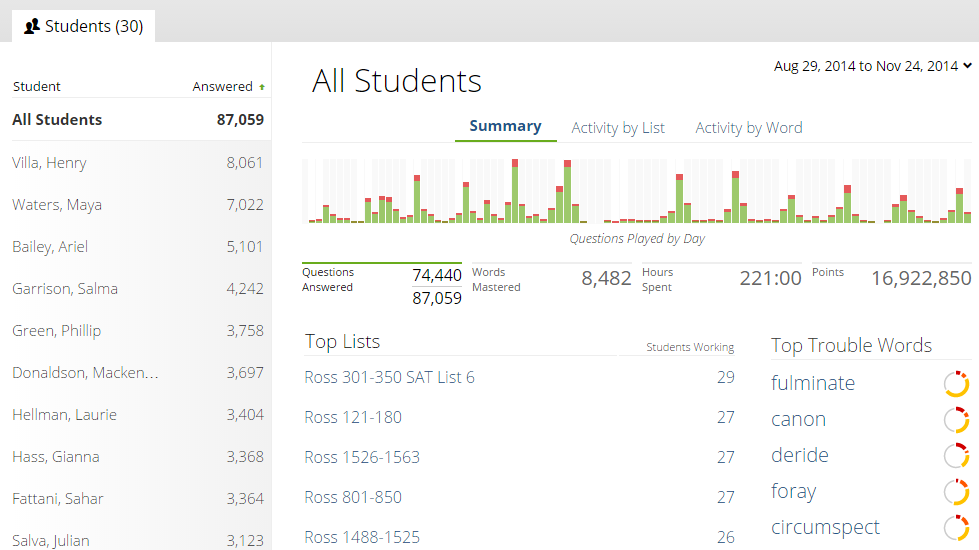Select student Villa, Henry
This screenshot has width=979, height=550.
pyautogui.click(x=49, y=163)
